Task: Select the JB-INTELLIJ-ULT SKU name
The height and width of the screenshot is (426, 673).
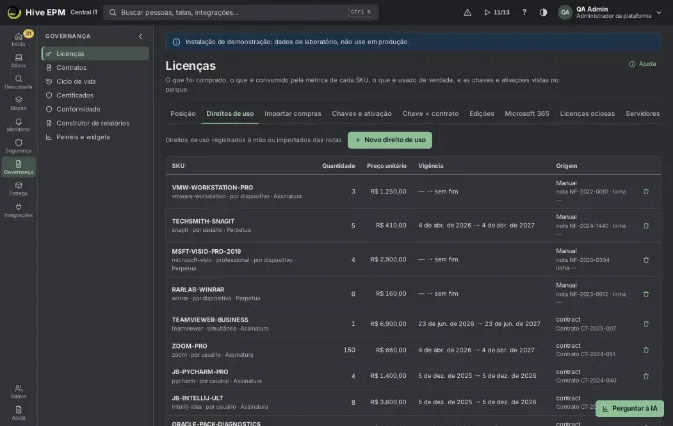Action: pos(197,398)
